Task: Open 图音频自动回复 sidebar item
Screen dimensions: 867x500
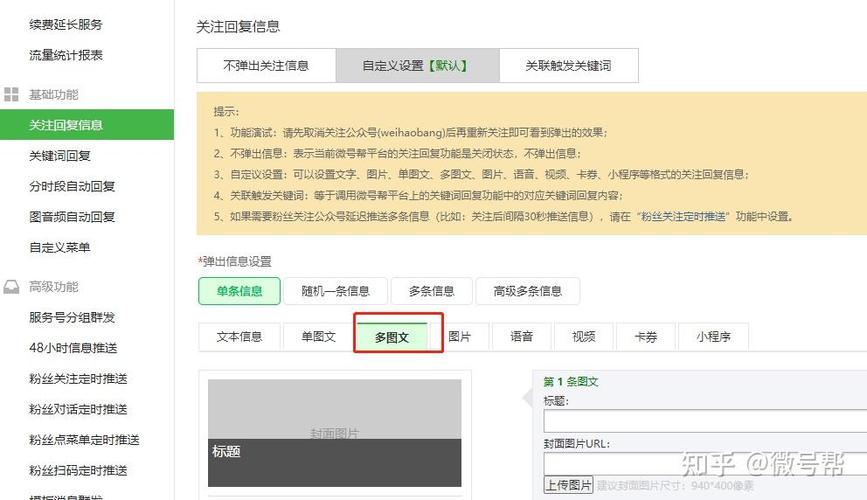Action: (72, 217)
